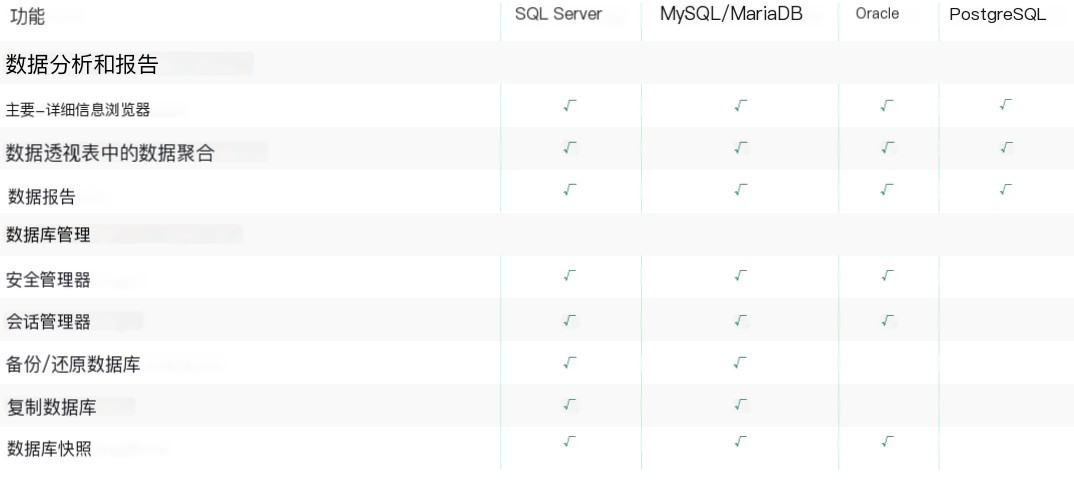Click the 会话管理器 feature label
1074x482 pixels.
pos(48,322)
